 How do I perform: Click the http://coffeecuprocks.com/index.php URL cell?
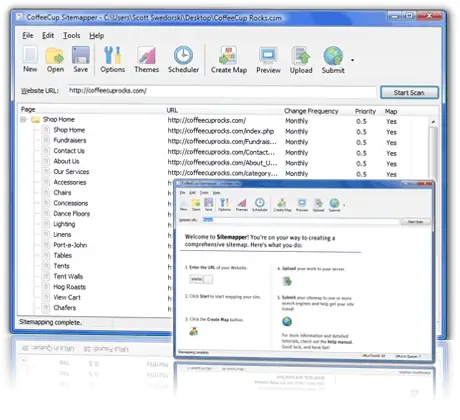pyautogui.click(x=221, y=131)
